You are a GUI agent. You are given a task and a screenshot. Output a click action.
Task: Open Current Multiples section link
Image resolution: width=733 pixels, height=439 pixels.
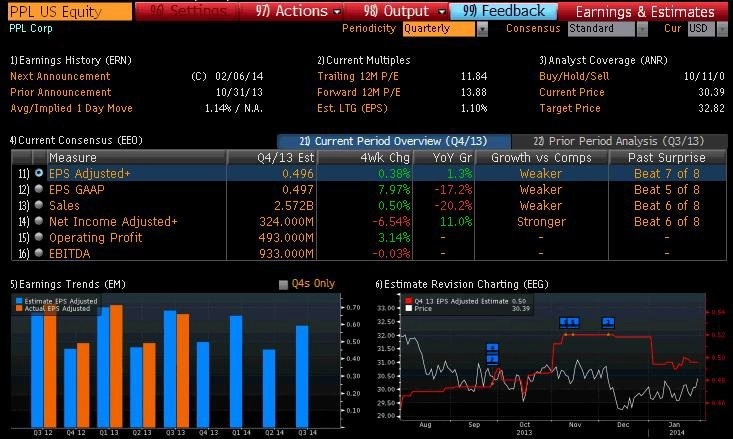[363, 60]
